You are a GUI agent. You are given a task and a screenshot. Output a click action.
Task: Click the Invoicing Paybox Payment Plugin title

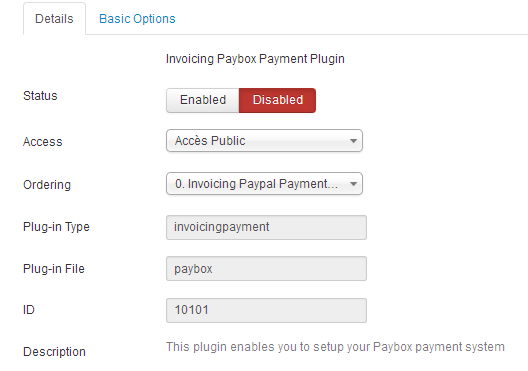pyautogui.click(x=255, y=59)
